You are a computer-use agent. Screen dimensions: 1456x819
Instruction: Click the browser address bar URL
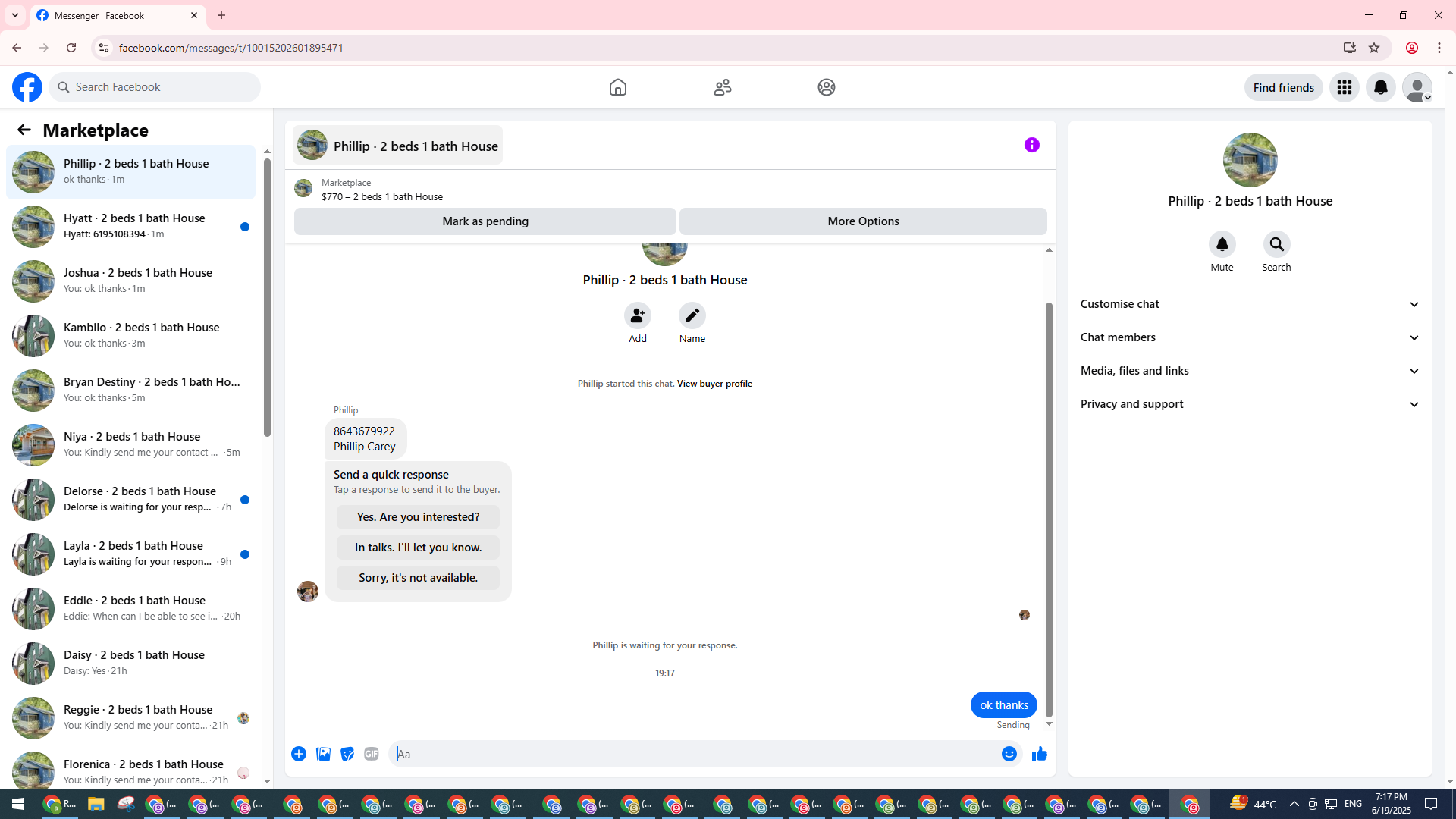click(x=231, y=48)
